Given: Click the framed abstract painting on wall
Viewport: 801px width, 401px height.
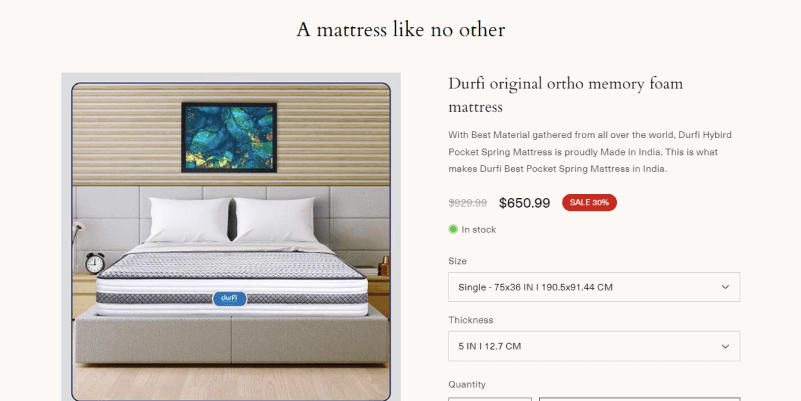Looking at the screenshot, I should (x=229, y=137).
